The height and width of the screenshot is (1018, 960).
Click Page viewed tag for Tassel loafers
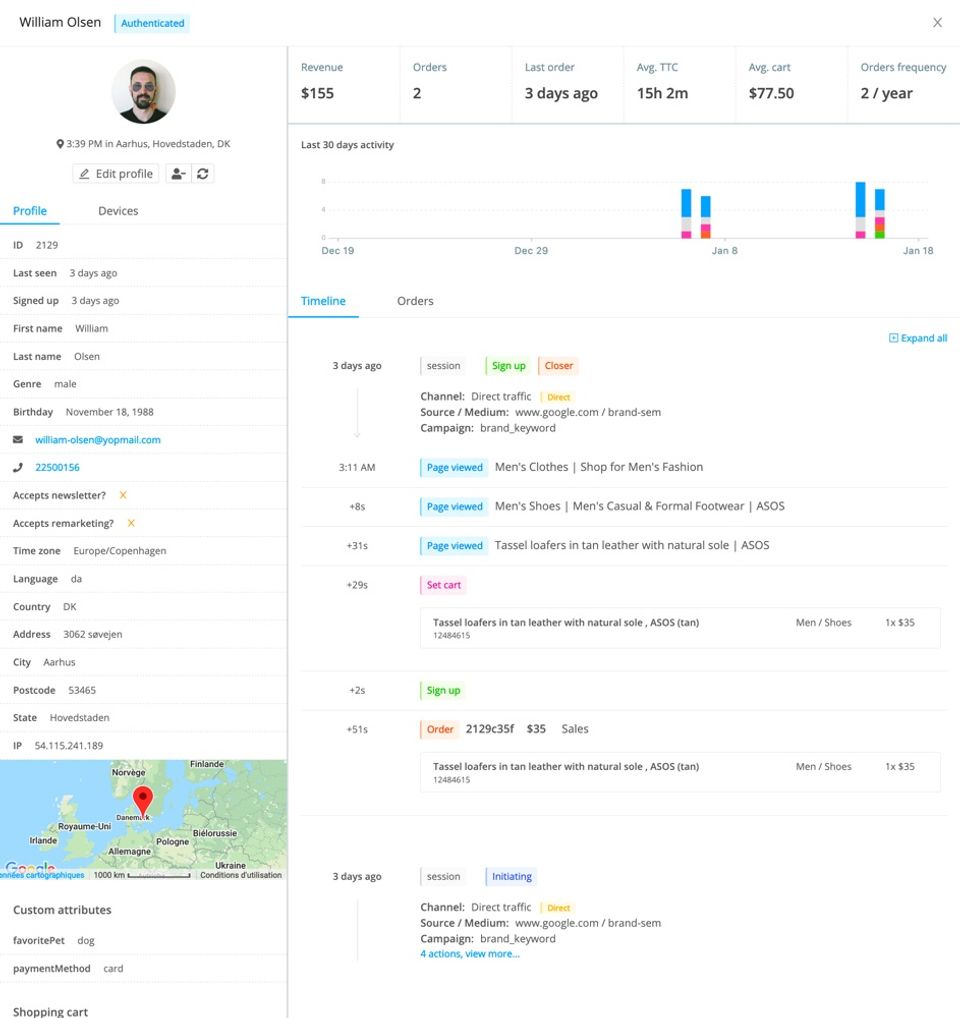454,546
